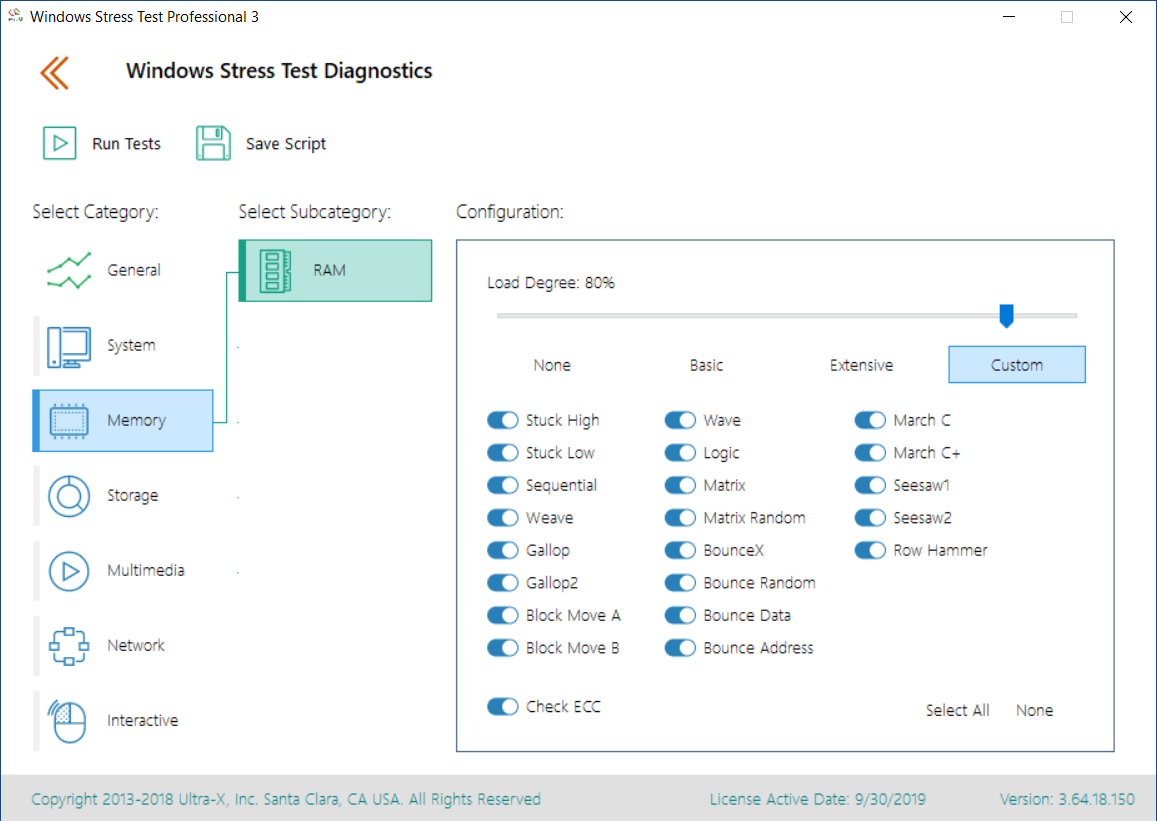Toggle the Seesaw2 test switch
The width and height of the screenshot is (1157, 821).
870,518
